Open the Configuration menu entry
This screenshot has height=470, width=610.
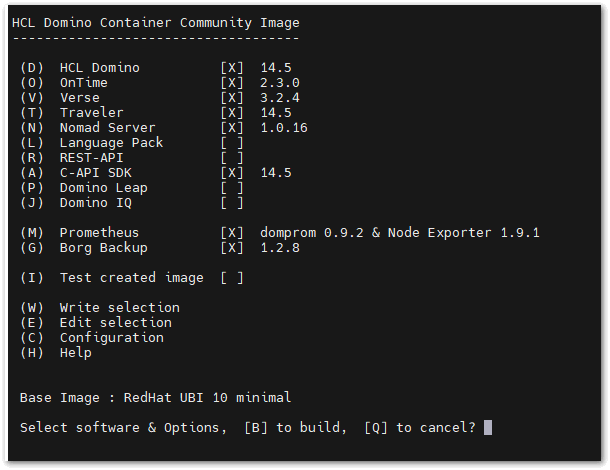111,338
